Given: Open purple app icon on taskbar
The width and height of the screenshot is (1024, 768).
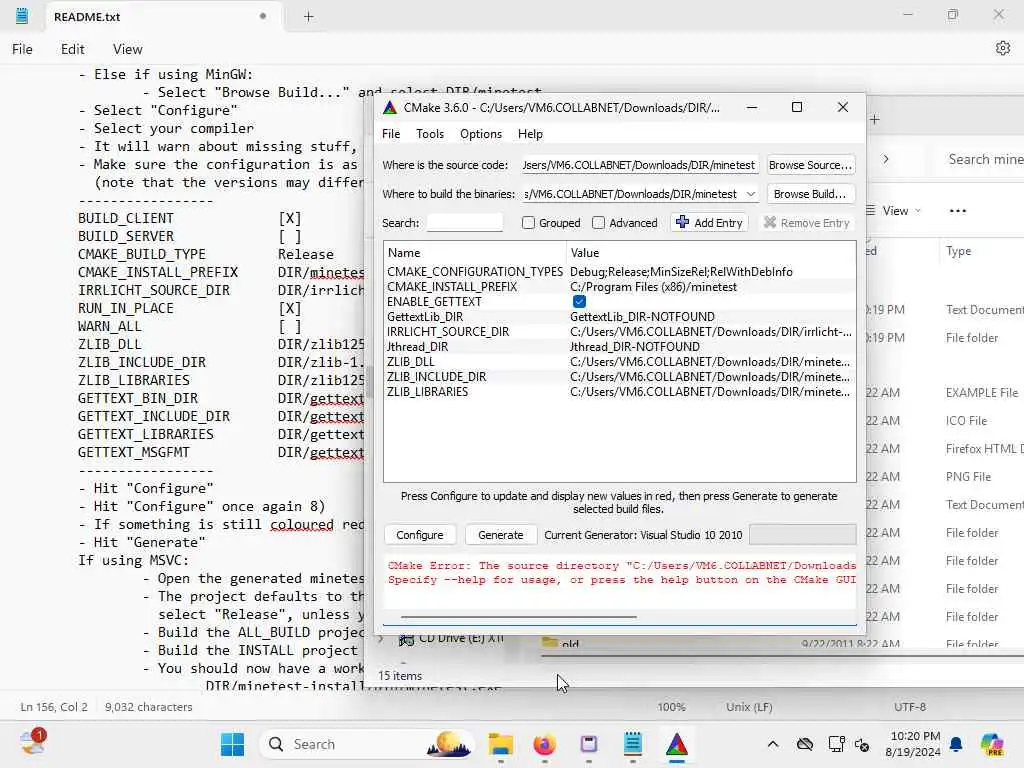Looking at the screenshot, I should click(x=588, y=744).
